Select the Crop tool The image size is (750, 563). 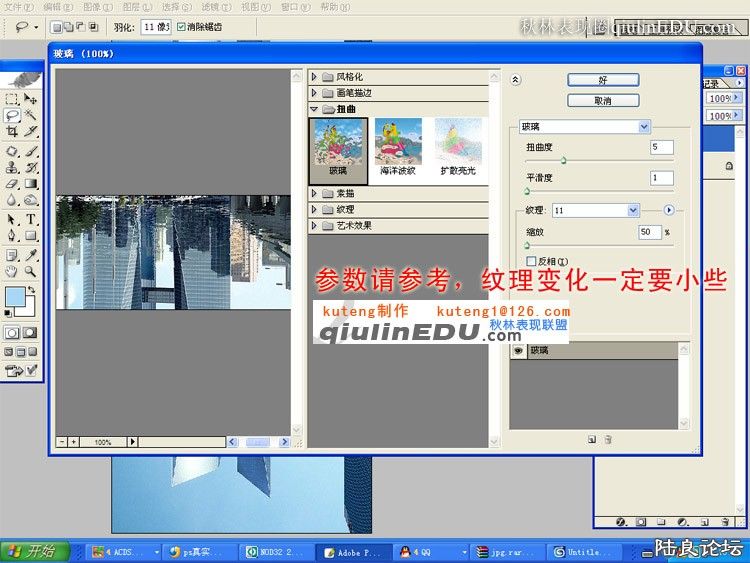tap(12, 132)
